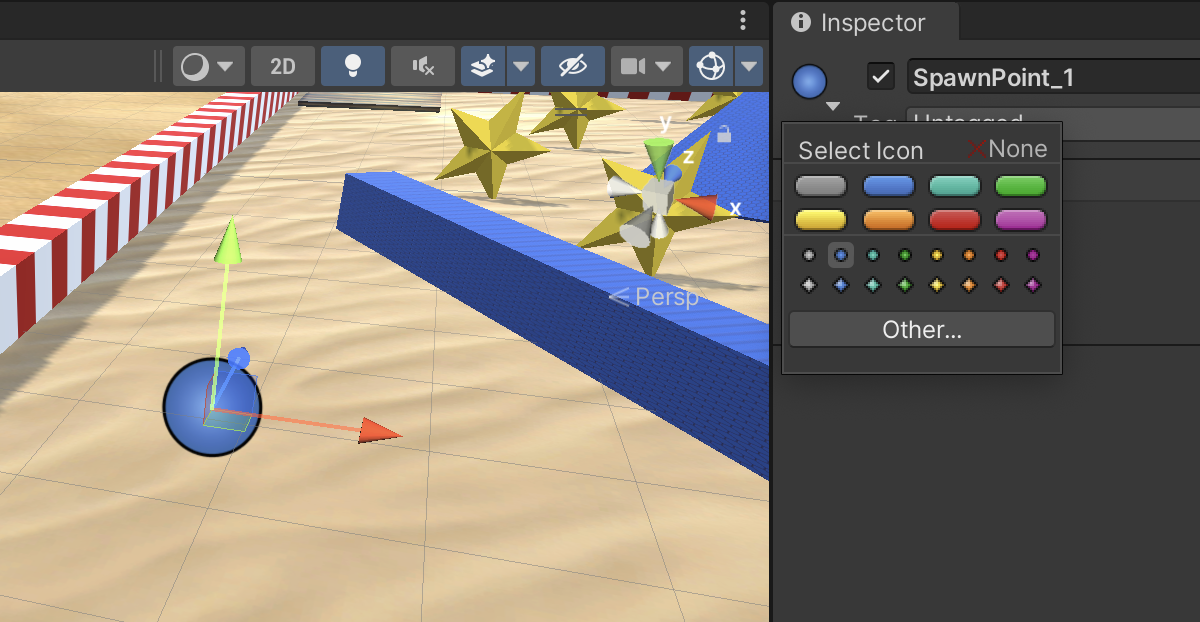Click the scene orientation gizmo cube
This screenshot has height=622, width=1200.
click(657, 193)
